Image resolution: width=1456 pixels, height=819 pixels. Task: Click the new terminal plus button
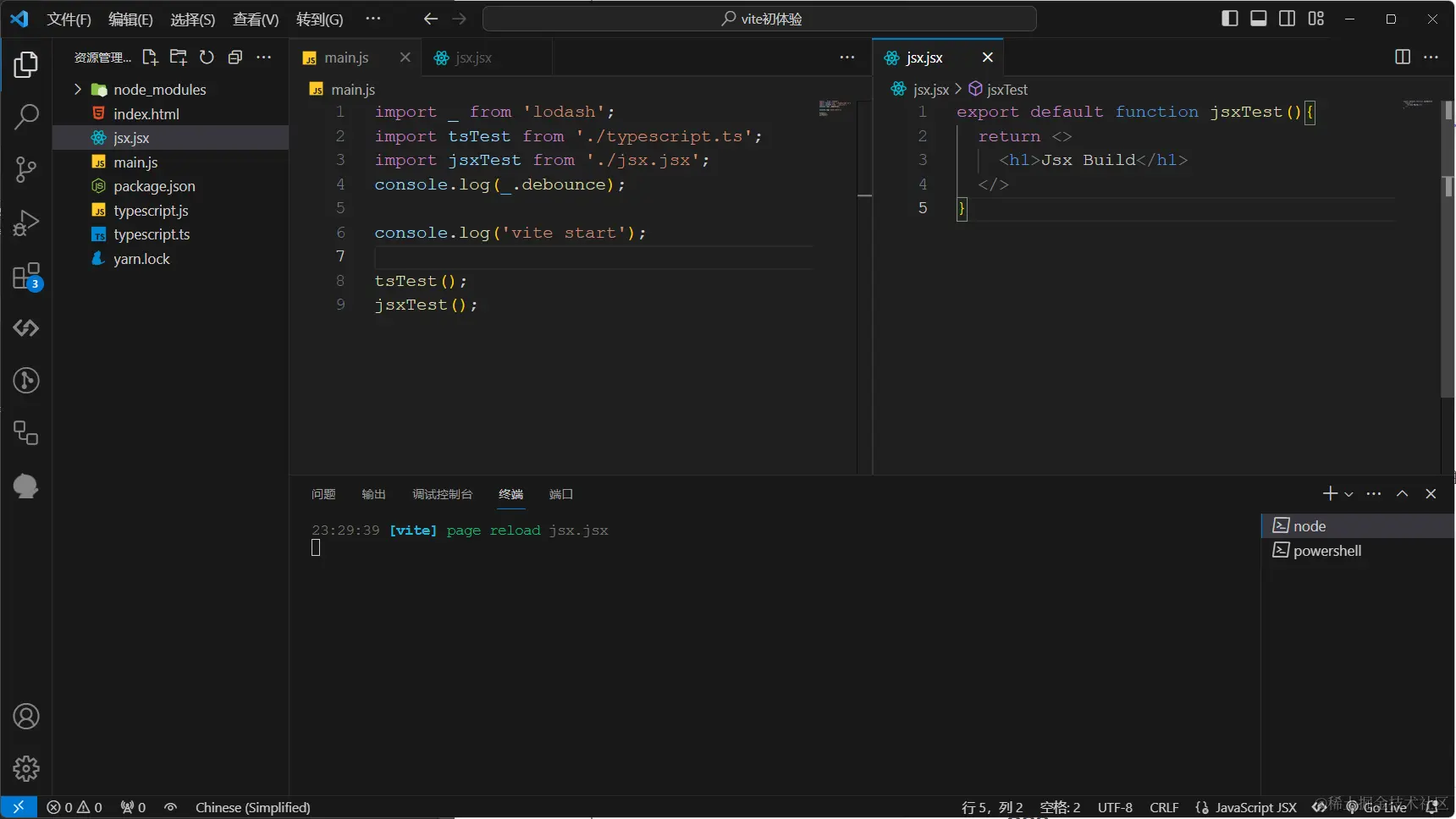[x=1330, y=493]
